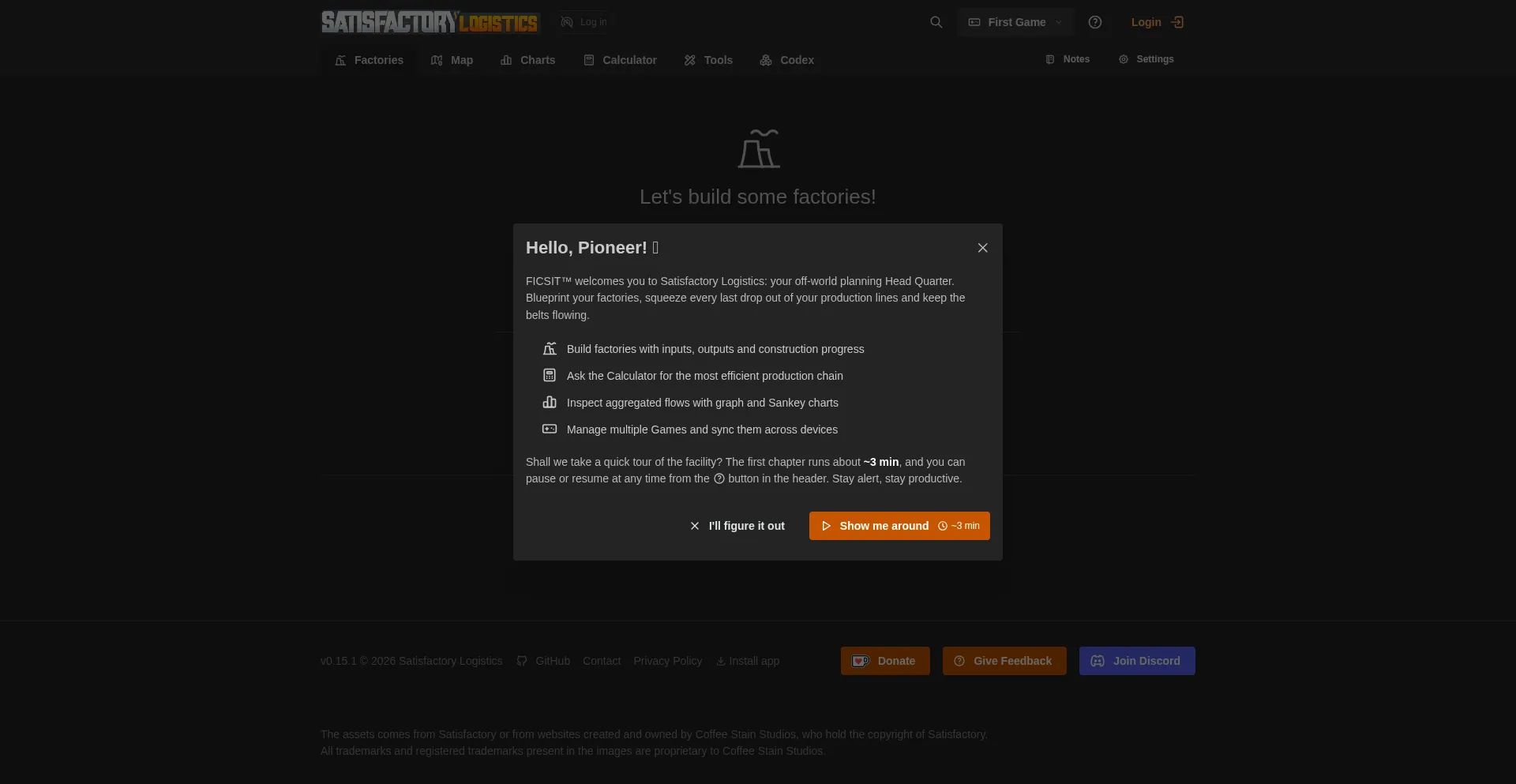
Task: Open Settings from the navigation bar
Action: click(1146, 59)
